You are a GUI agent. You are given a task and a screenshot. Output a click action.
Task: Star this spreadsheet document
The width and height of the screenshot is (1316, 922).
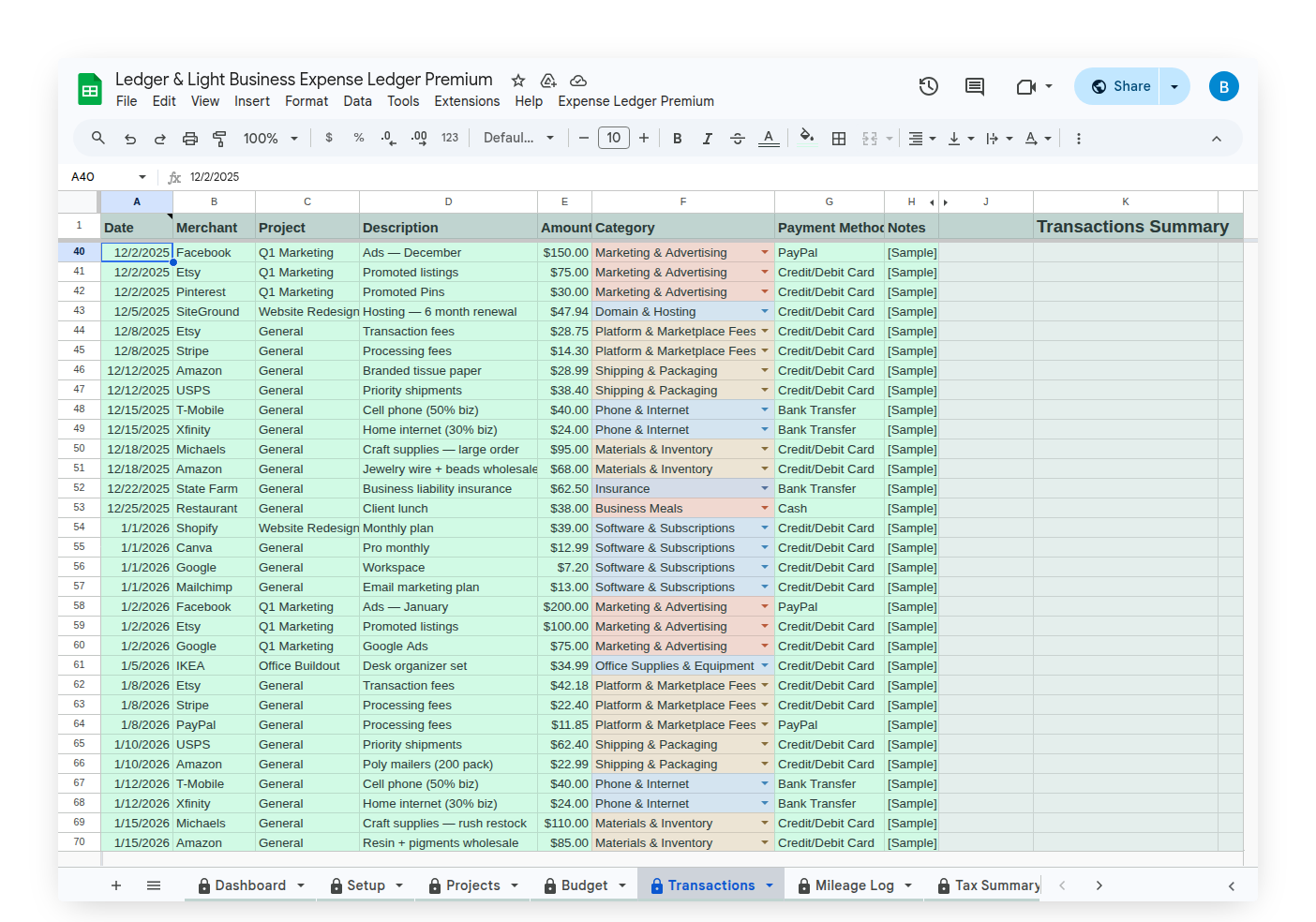[x=518, y=81]
